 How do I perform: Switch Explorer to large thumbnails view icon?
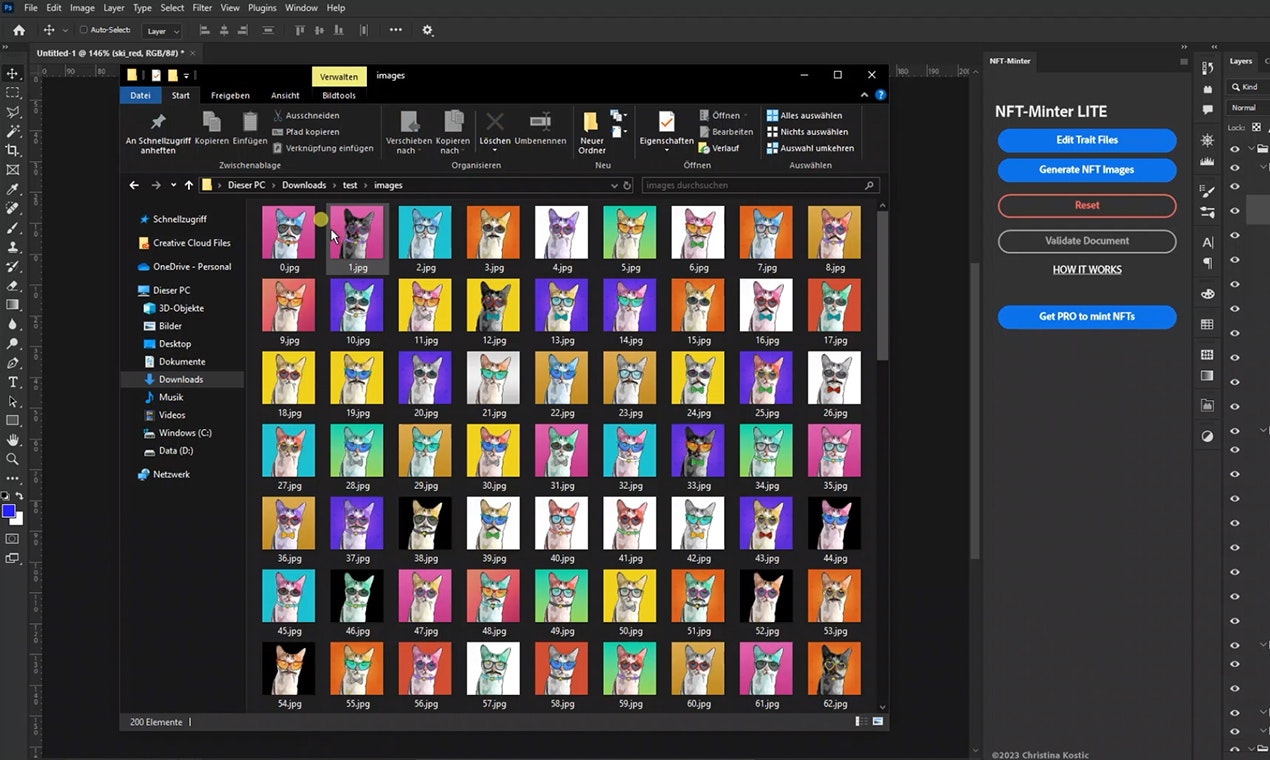(878, 721)
